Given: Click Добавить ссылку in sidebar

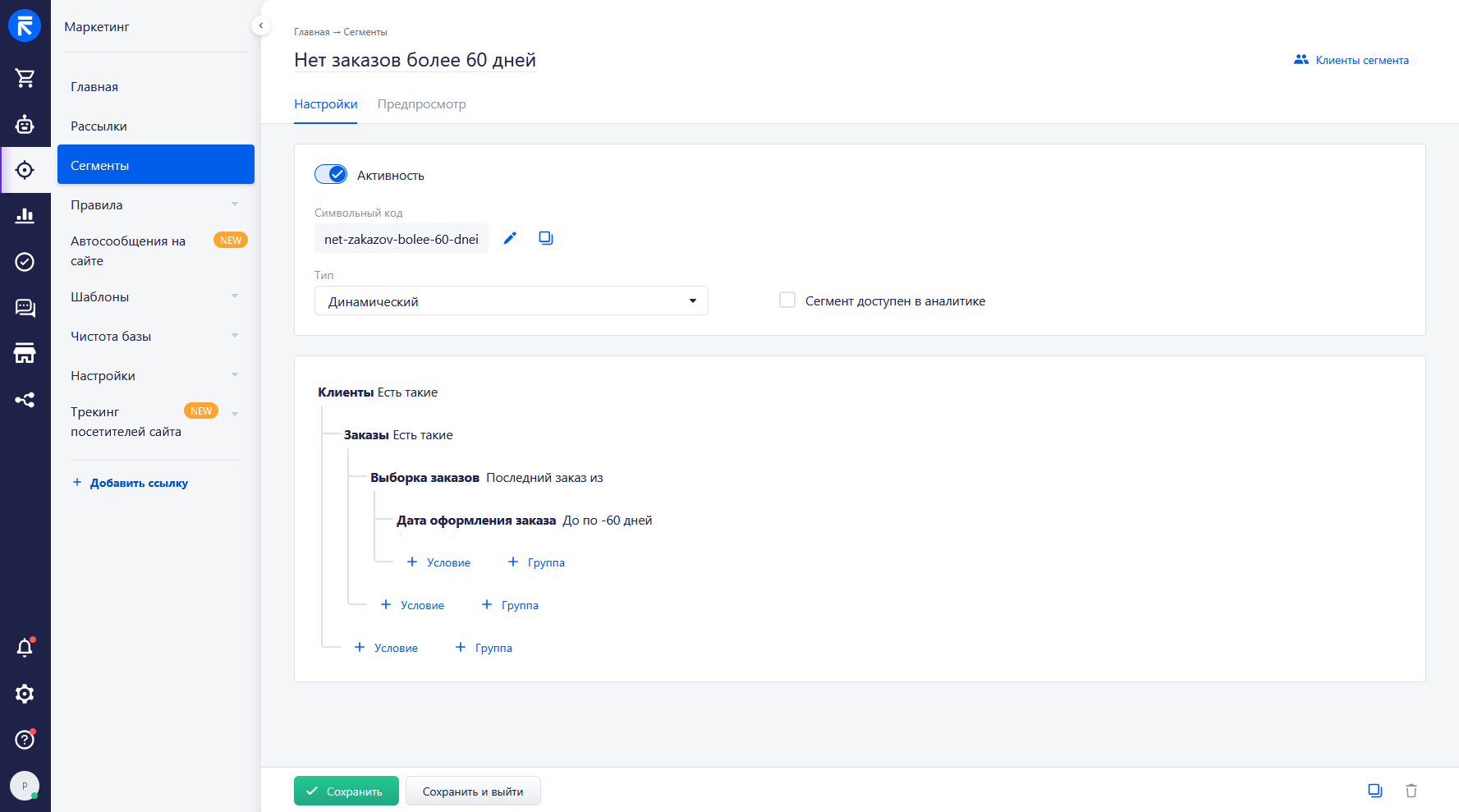Looking at the screenshot, I should pos(131,483).
